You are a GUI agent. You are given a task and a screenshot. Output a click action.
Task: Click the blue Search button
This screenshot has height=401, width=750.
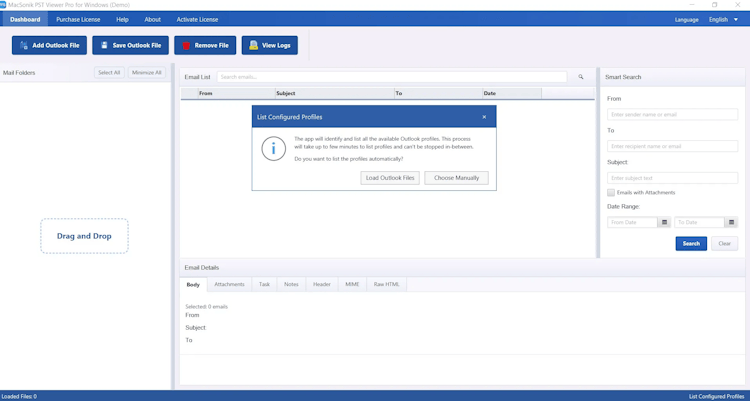click(x=691, y=244)
